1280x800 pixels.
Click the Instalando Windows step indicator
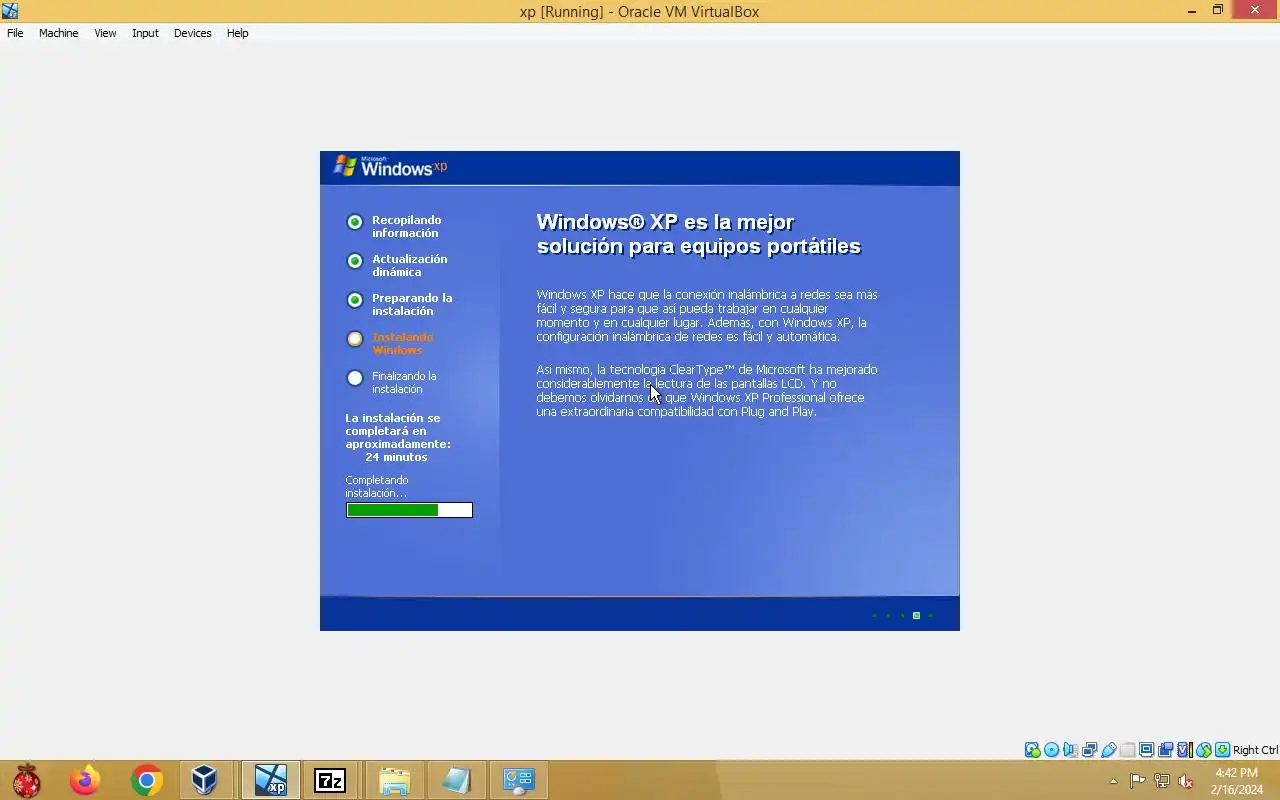(x=354, y=339)
